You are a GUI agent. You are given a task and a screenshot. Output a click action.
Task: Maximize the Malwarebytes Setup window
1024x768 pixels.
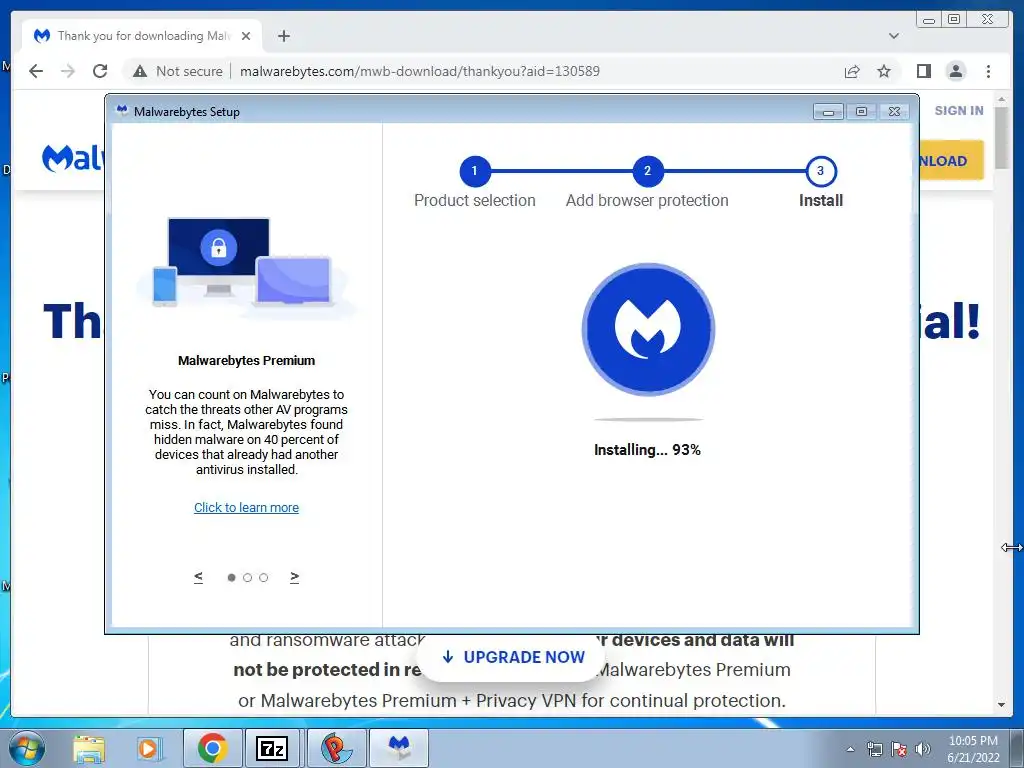tap(861, 112)
